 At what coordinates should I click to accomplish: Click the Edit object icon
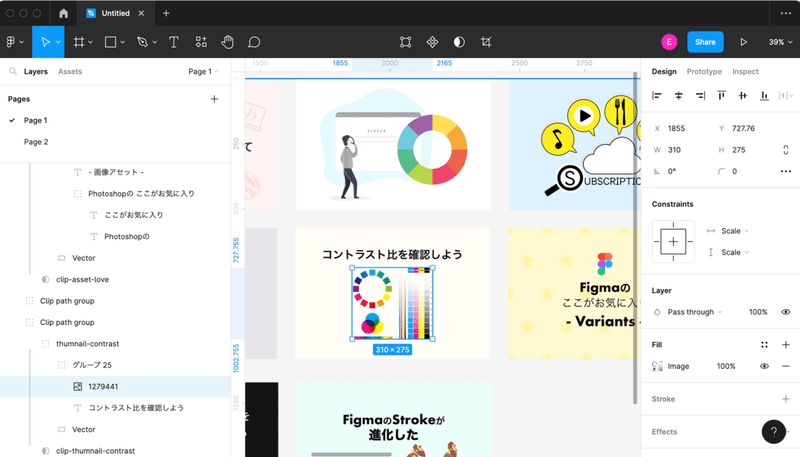(x=406, y=42)
